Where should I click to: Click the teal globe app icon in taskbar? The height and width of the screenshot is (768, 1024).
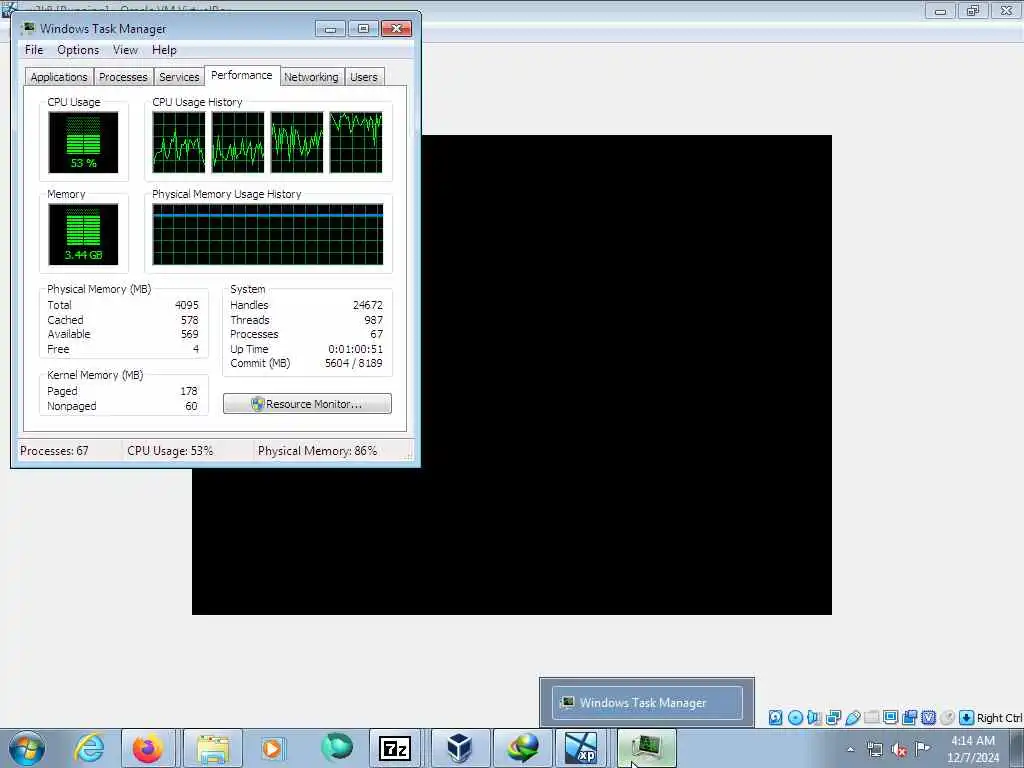[x=337, y=747]
